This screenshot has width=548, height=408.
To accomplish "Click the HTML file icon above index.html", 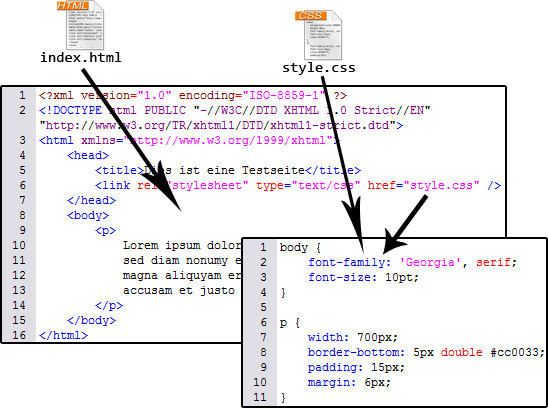I will point(81,25).
